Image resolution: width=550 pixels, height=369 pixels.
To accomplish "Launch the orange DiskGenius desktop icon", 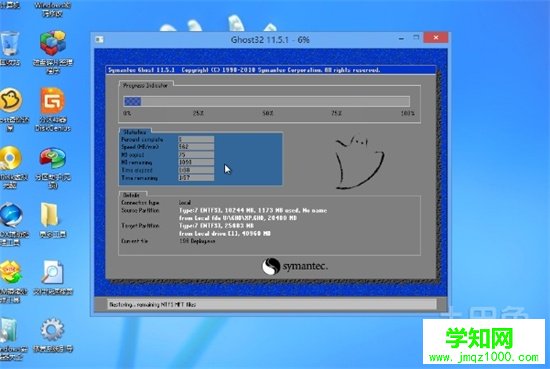I will [x=53, y=101].
